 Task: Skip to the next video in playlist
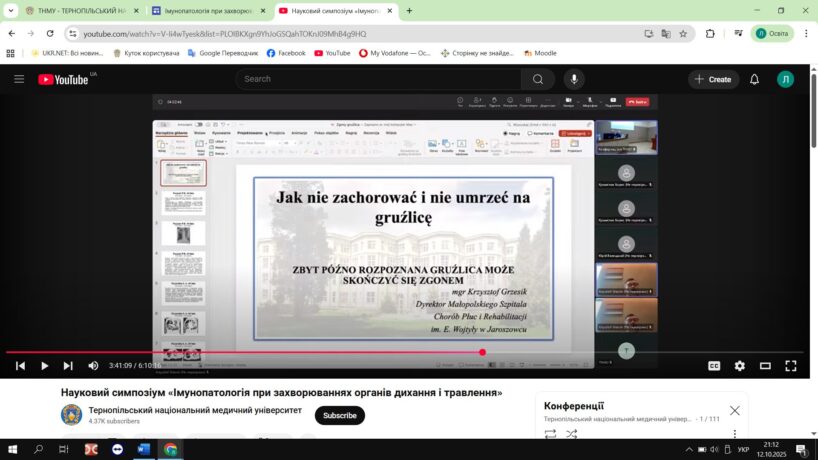coord(68,366)
